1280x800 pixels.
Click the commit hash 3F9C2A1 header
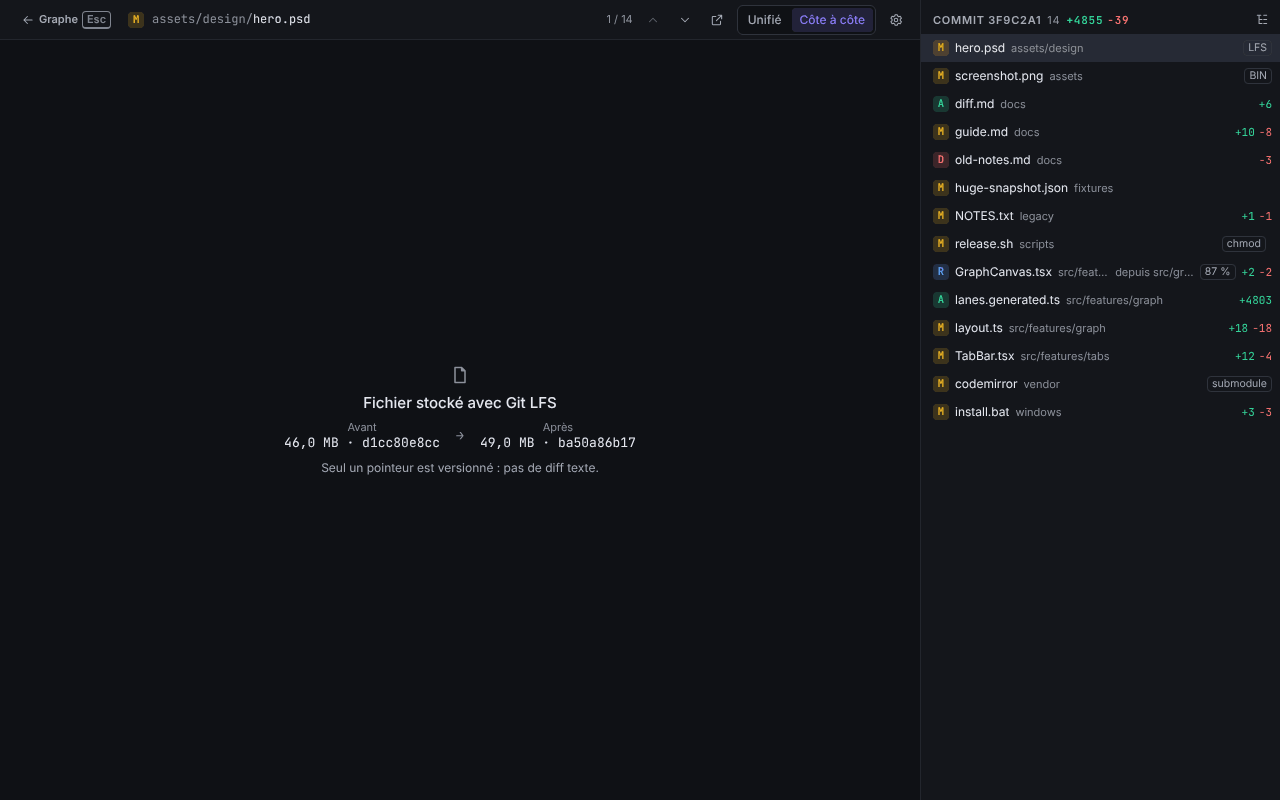987,20
